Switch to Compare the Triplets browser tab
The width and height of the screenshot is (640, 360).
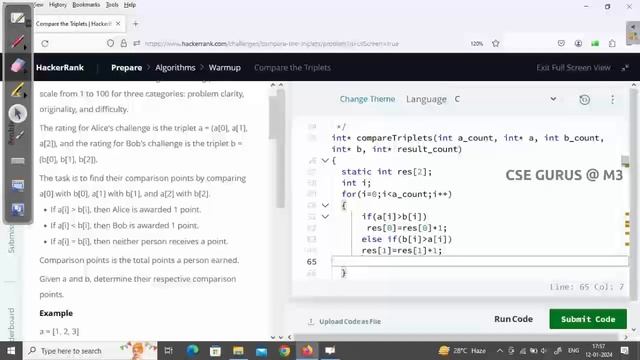[73, 24]
